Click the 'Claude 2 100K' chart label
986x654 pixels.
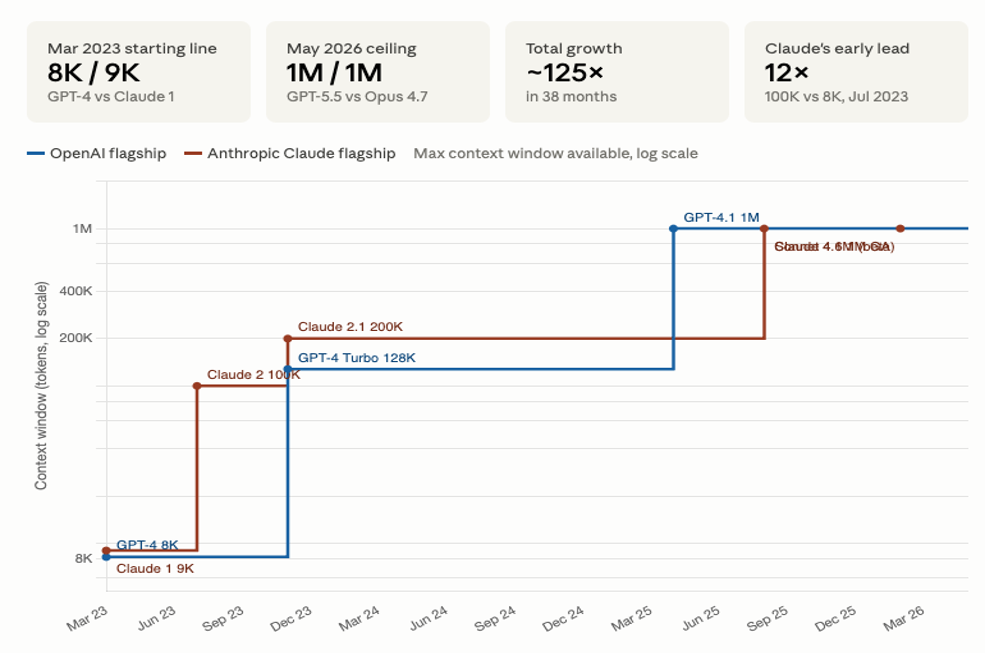click(x=253, y=374)
